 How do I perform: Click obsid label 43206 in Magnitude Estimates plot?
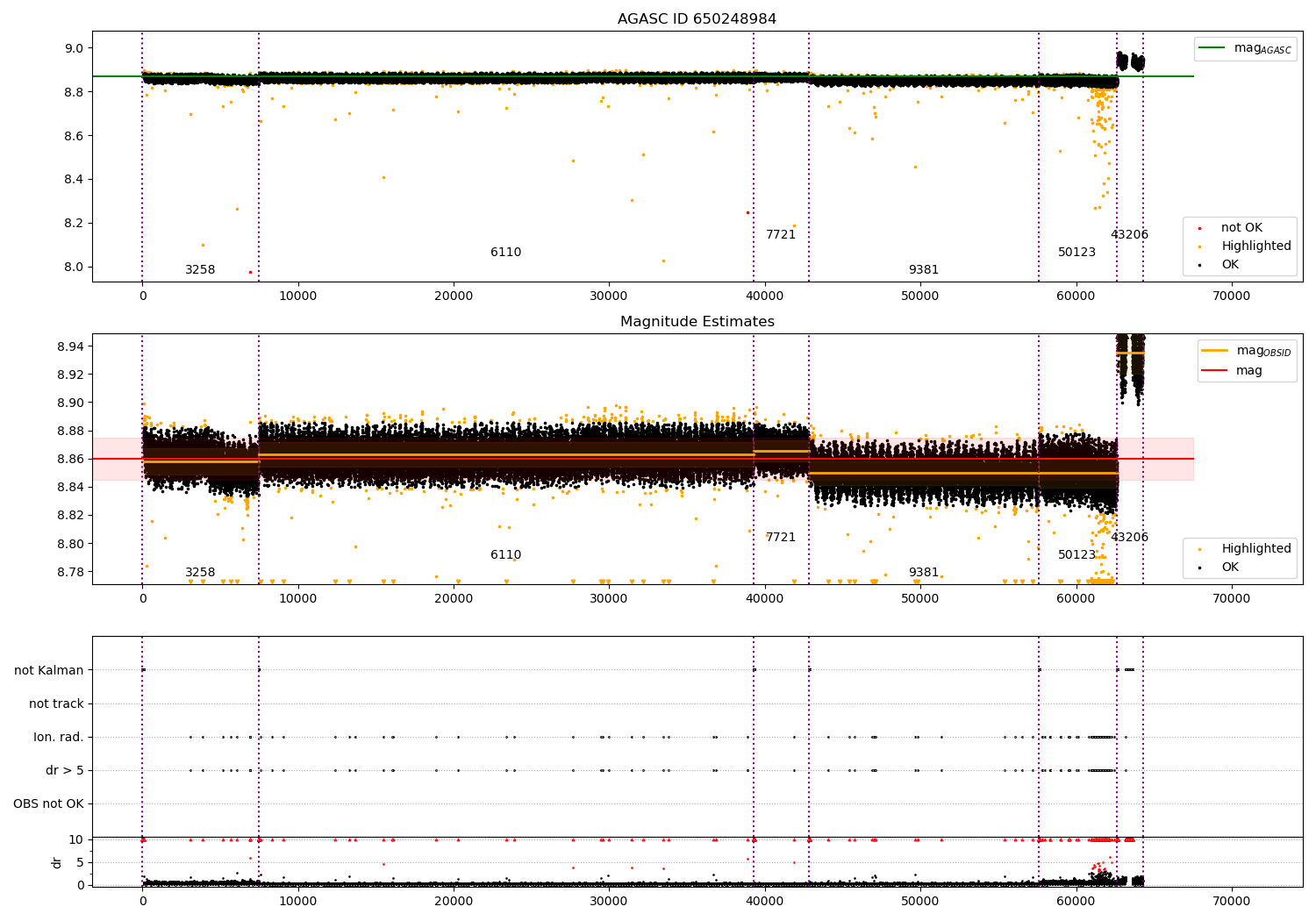click(1129, 538)
